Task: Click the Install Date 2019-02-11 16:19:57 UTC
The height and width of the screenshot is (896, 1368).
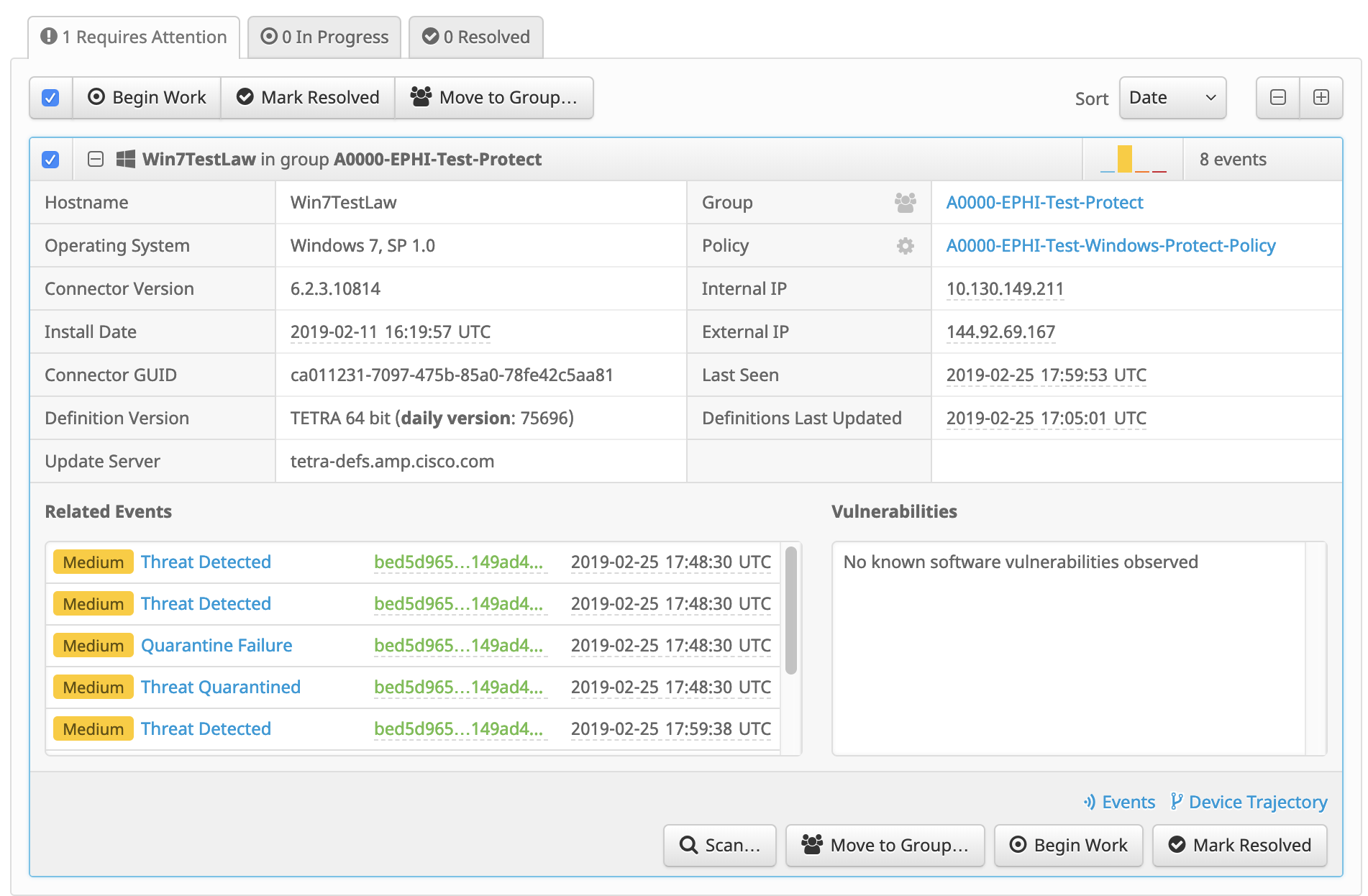Action: click(391, 332)
